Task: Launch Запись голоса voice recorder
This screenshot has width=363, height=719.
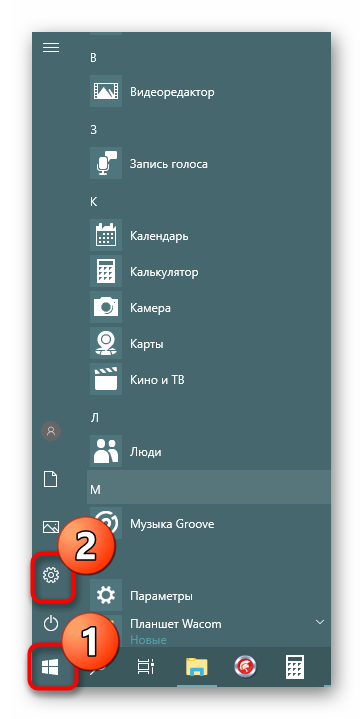Action: [209, 164]
